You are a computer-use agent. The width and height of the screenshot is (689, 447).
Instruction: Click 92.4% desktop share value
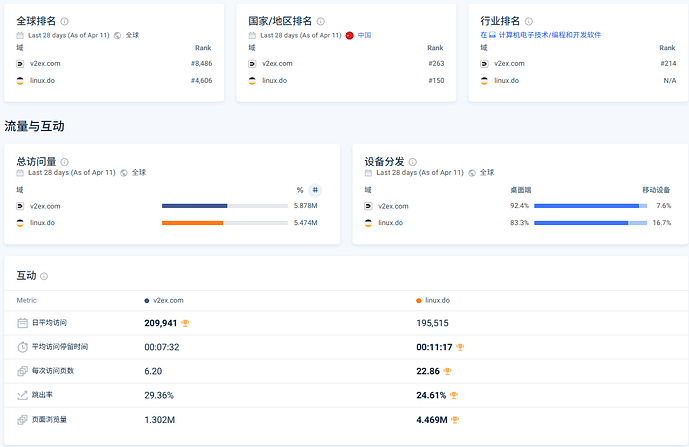pyautogui.click(x=519, y=206)
